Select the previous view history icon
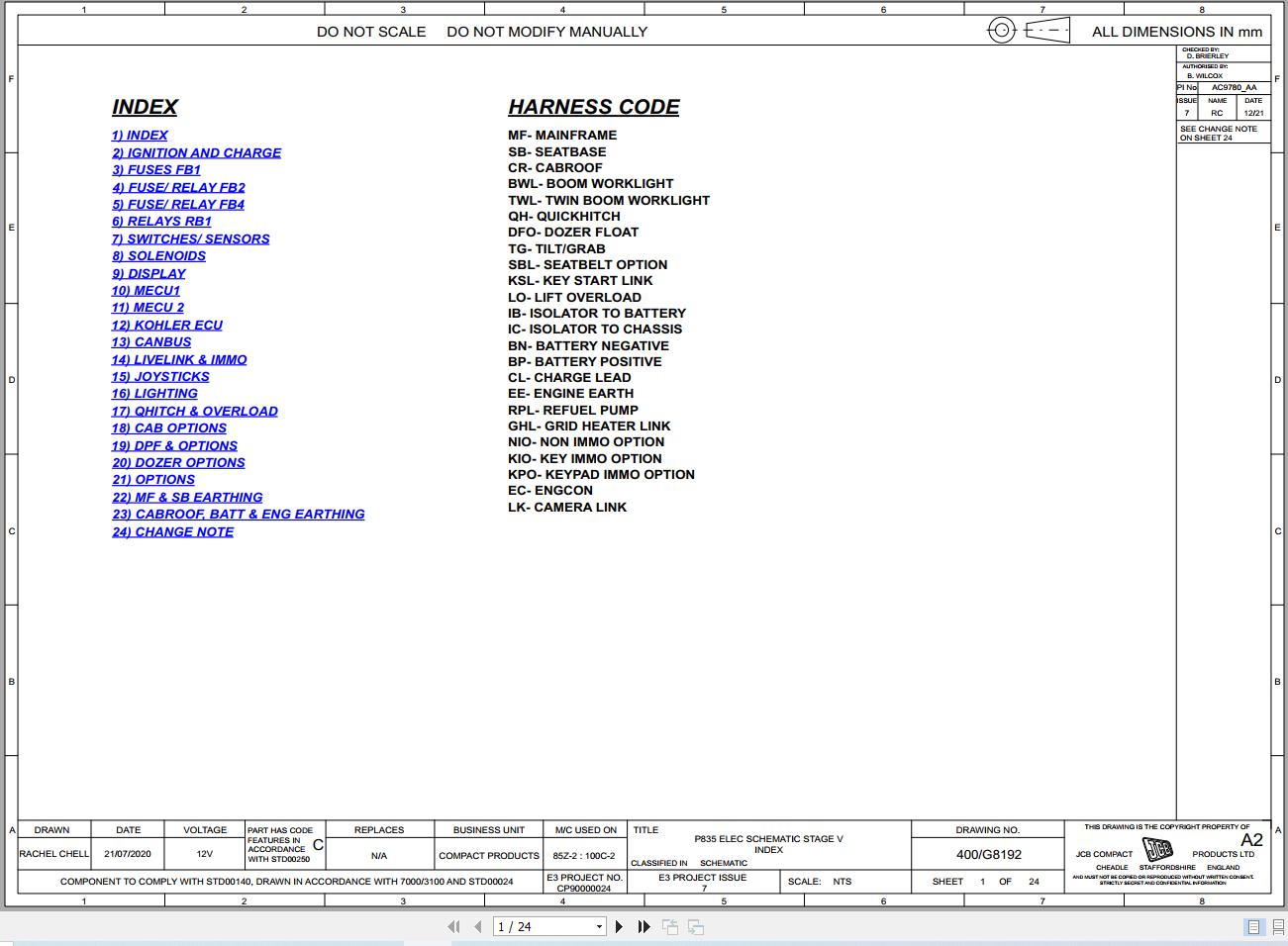The image size is (1288, 946). (x=669, y=926)
